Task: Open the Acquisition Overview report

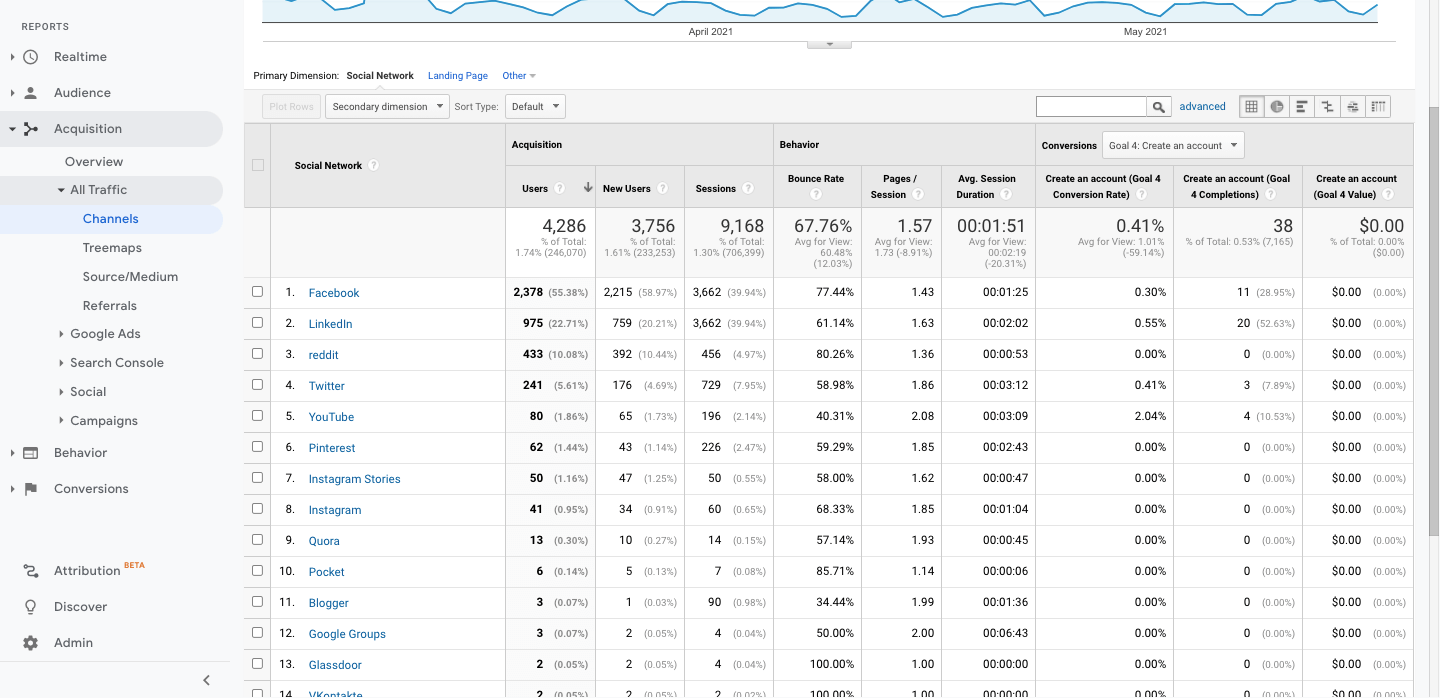Action: [94, 162]
